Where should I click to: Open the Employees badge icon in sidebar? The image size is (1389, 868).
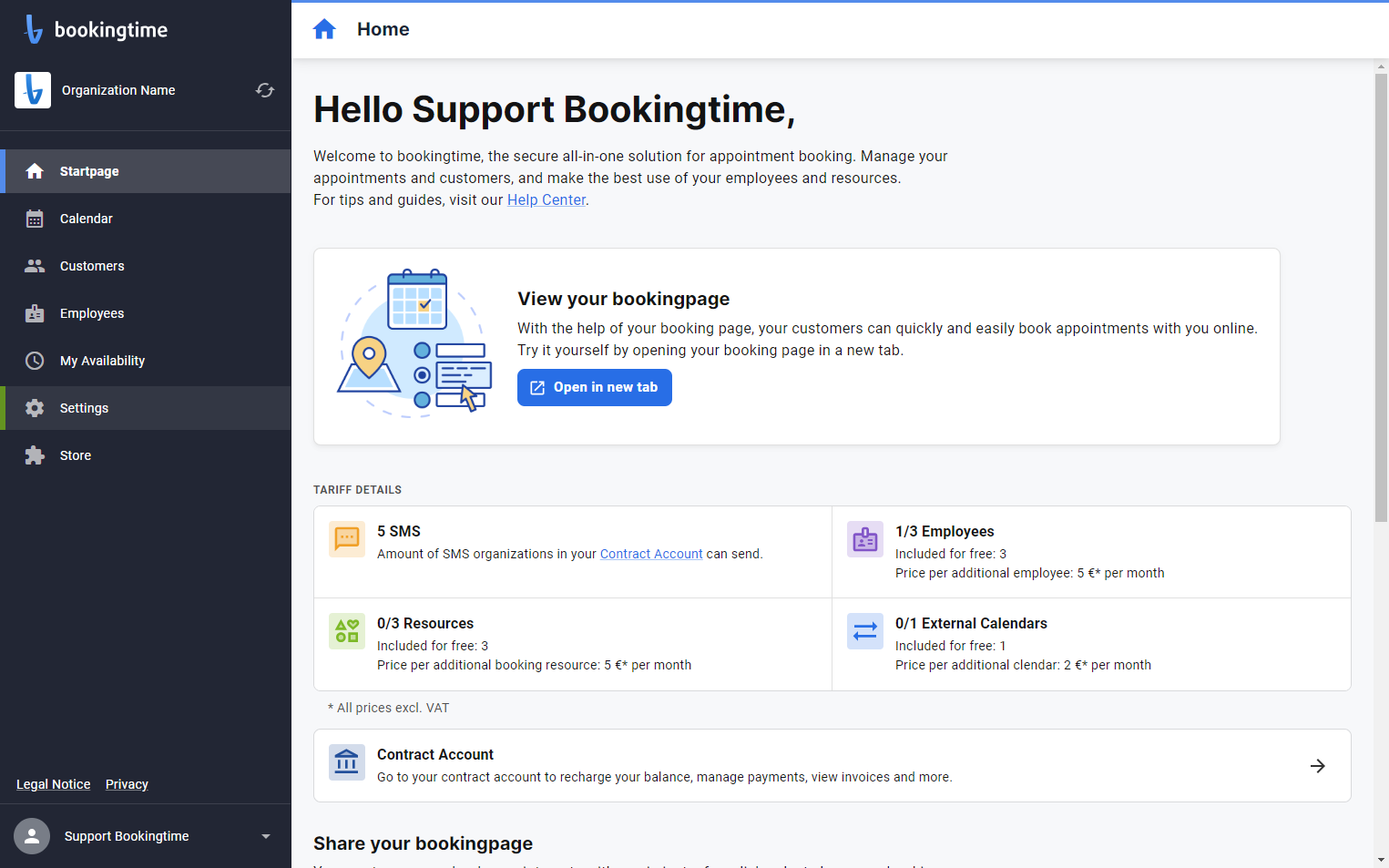(x=35, y=313)
